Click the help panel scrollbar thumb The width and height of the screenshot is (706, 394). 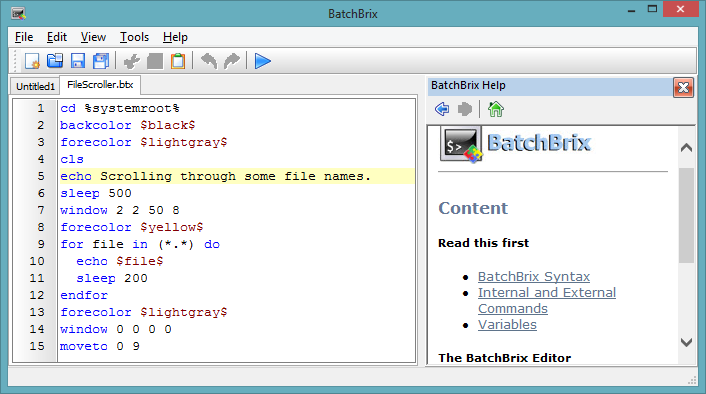tap(686, 215)
